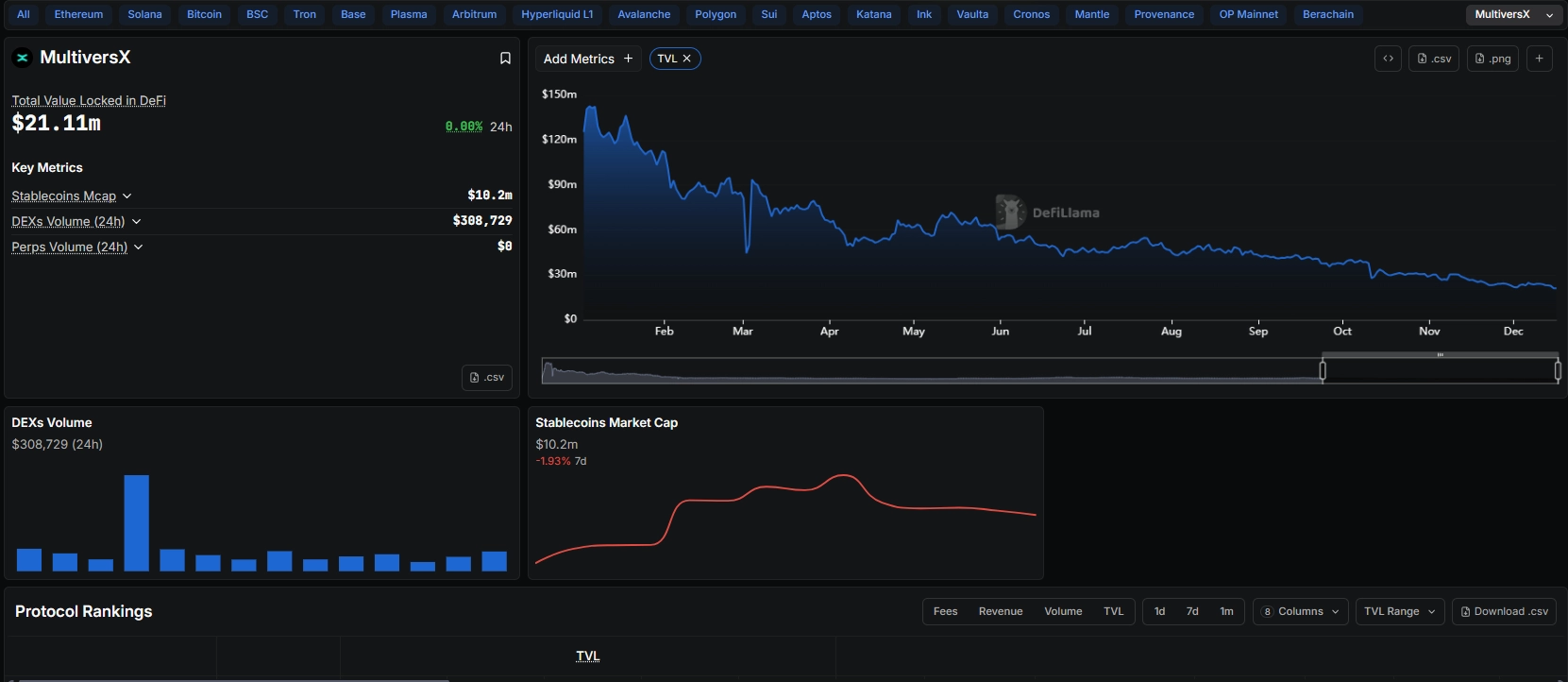Screen dimensions: 1568x682
Task: Download Protocol Rankings .csv
Action: 1504,611
